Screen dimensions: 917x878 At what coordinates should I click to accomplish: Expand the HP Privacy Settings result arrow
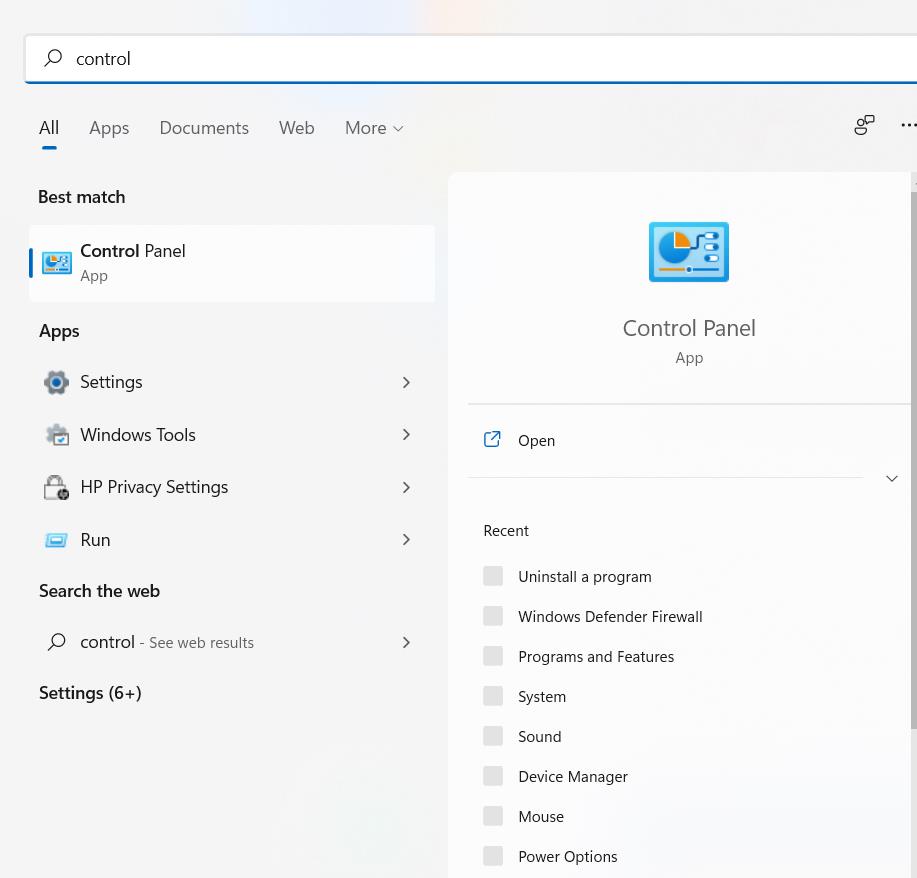click(x=406, y=487)
